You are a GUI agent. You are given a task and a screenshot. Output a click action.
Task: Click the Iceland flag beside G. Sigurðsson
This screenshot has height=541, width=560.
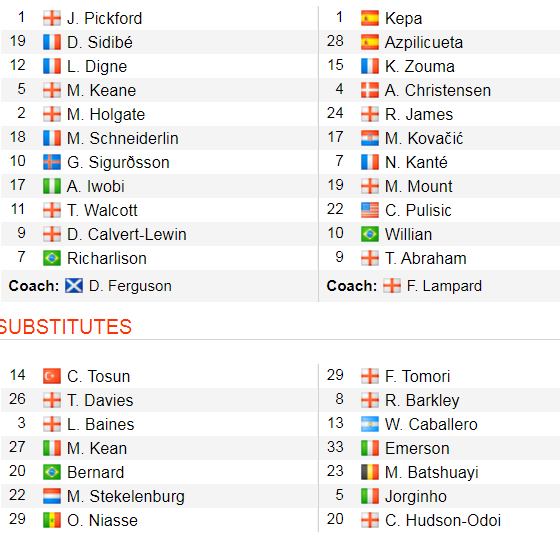(x=52, y=162)
